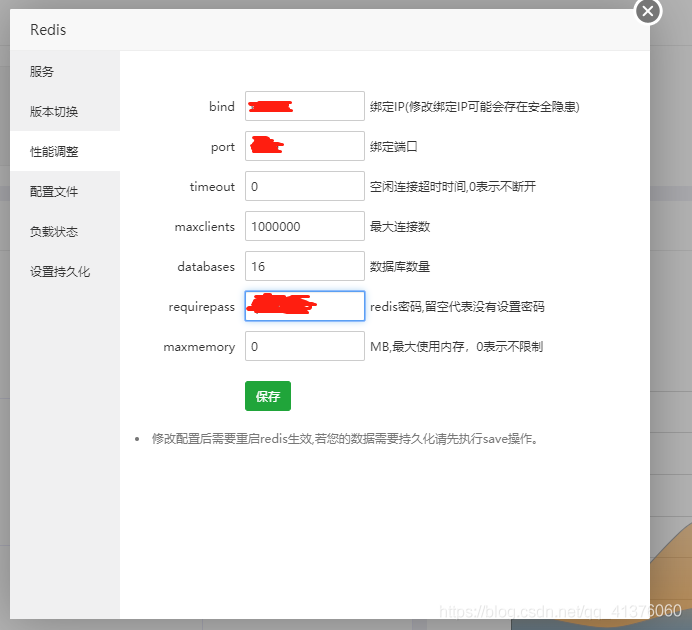Screen dimensions: 692x630
Task: Click the databases field showing 16
Action: pos(305,266)
